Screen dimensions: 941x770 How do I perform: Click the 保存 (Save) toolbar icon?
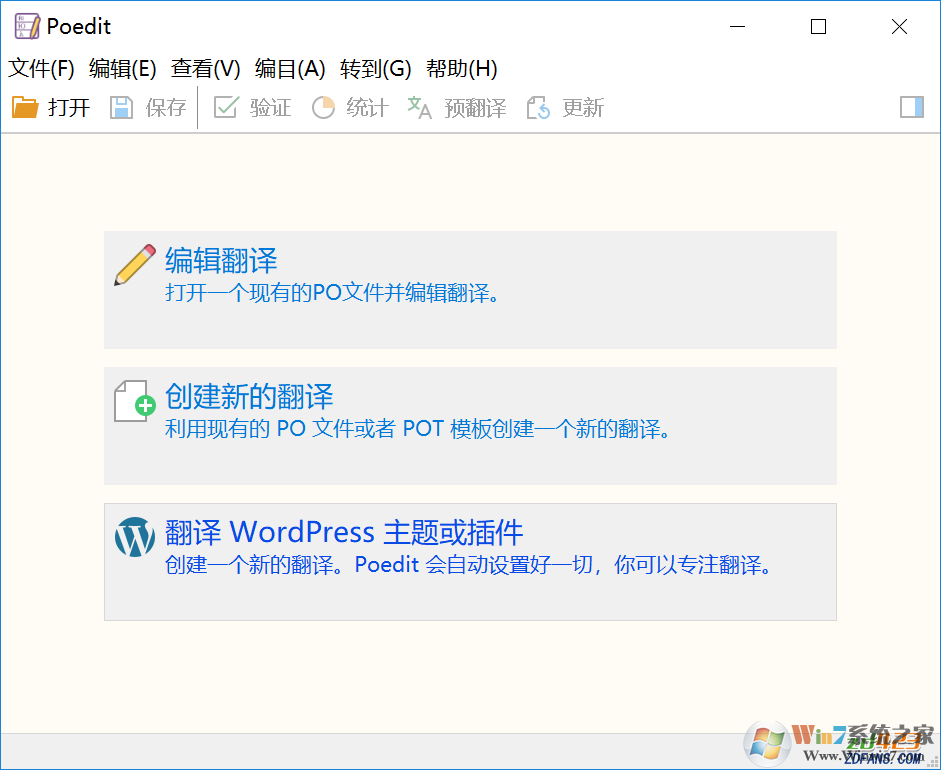point(121,107)
